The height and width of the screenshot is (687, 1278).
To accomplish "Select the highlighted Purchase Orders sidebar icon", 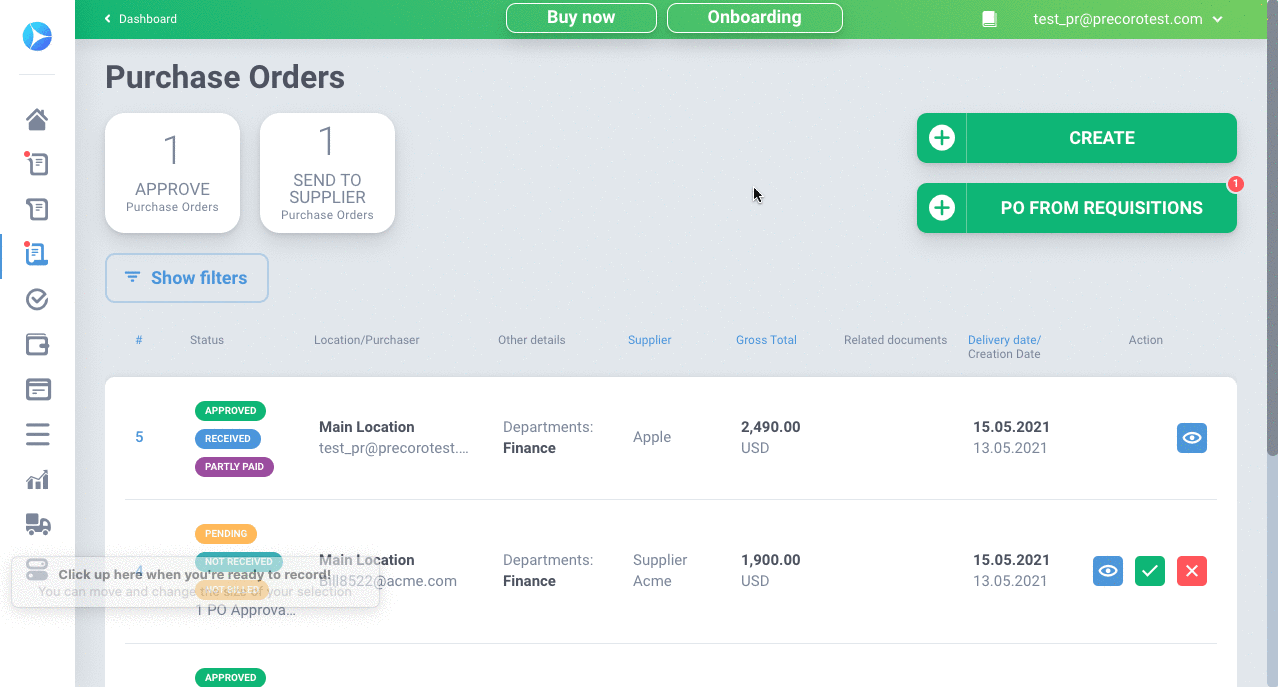I will [x=37, y=254].
